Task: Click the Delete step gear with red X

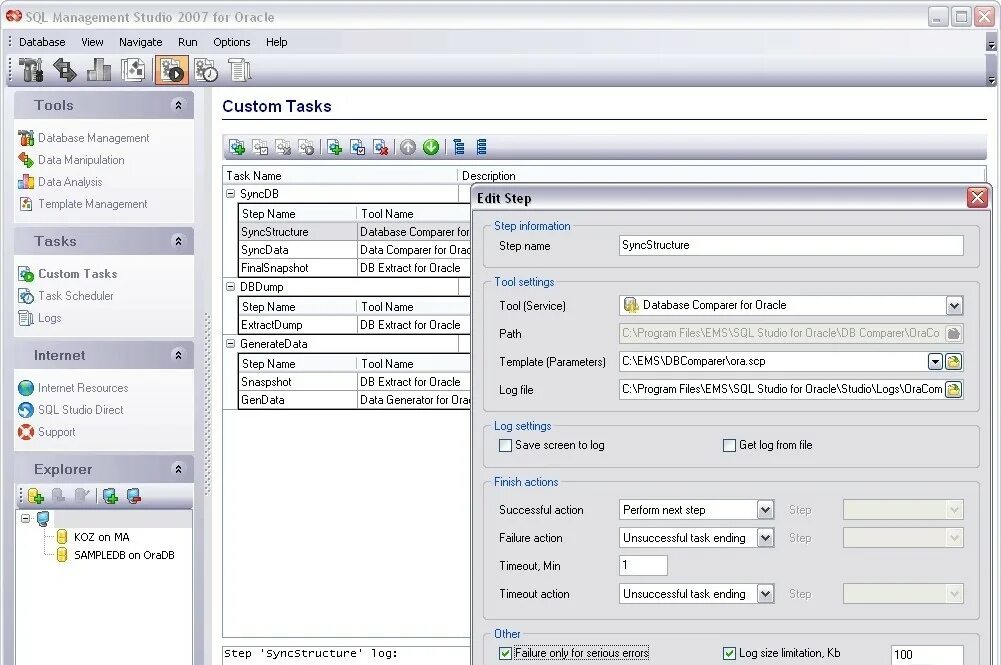Action: point(380,147)
